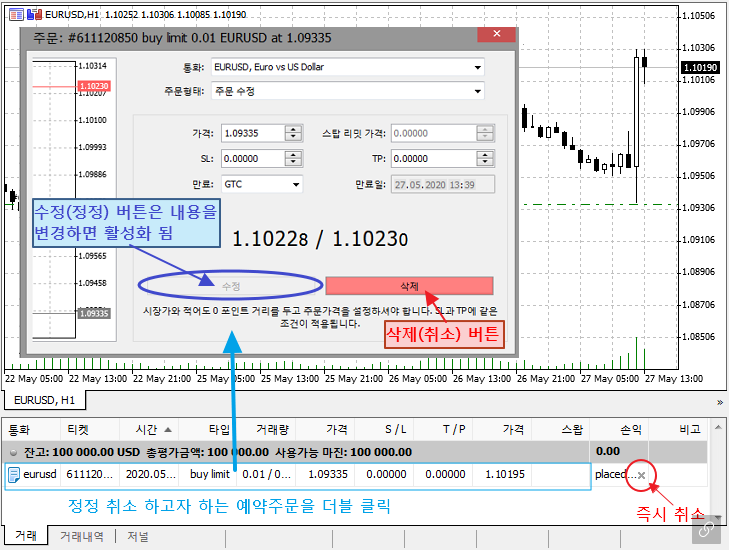Sort by the 타입 column header
This screenshot has height=550, width=734.
(207, 429)
